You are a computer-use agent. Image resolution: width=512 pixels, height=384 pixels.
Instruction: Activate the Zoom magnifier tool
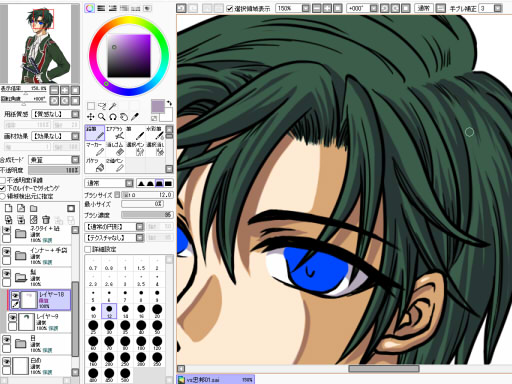(x=102, y=117)
